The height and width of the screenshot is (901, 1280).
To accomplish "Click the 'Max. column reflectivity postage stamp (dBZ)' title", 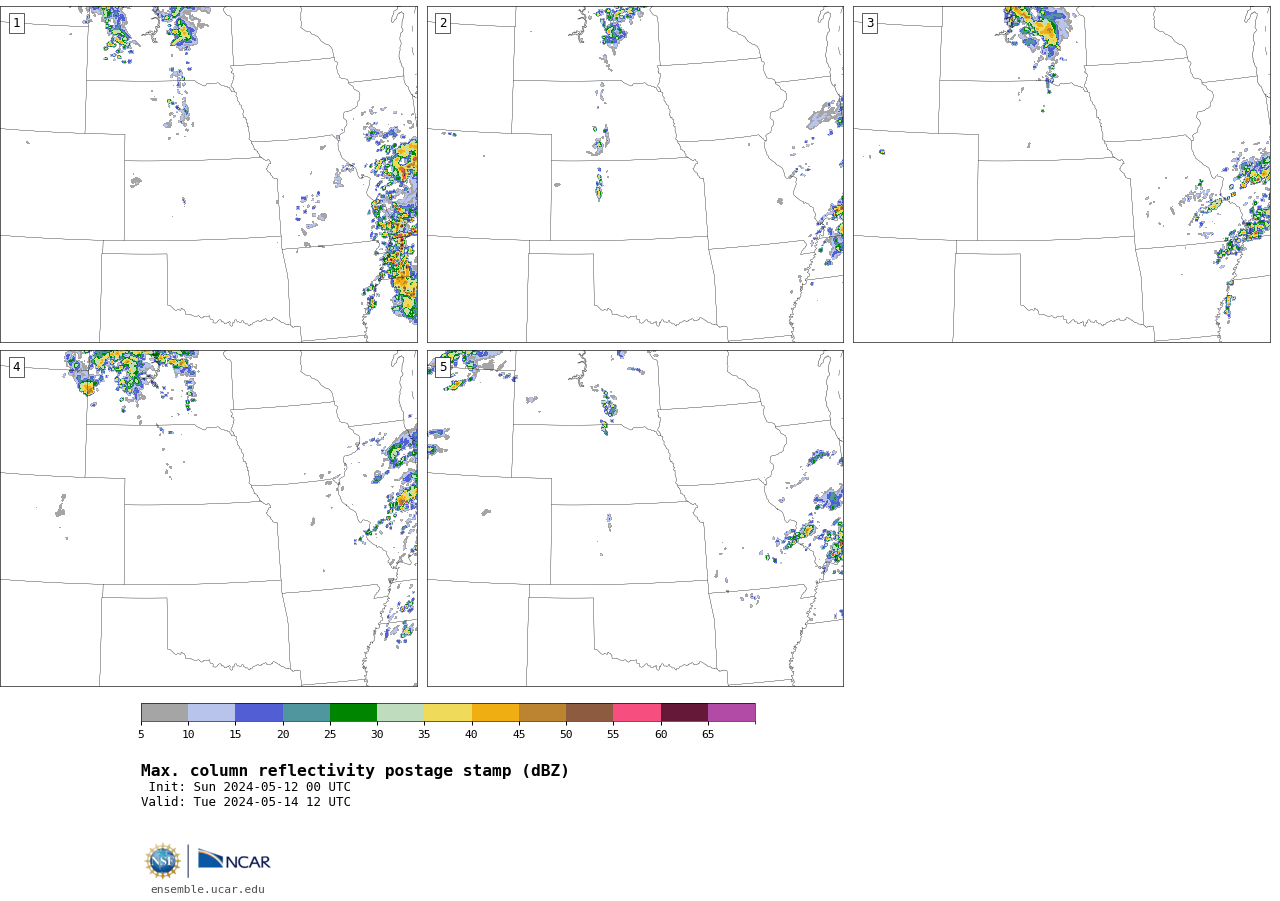I will 355,771.
